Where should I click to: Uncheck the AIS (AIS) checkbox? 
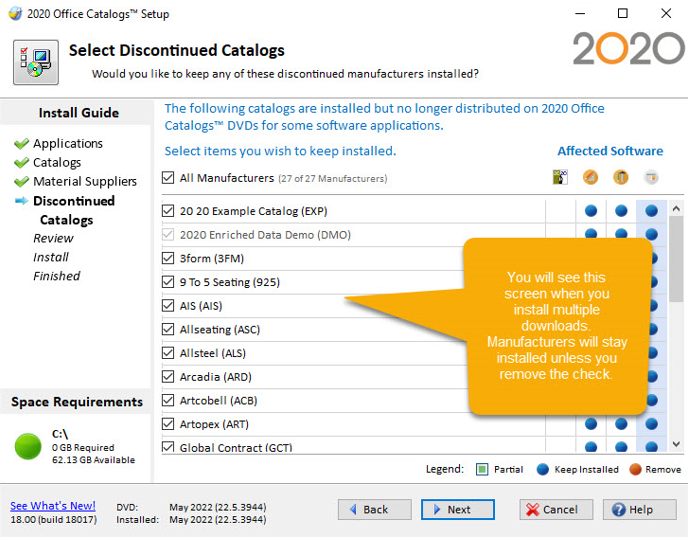pos(168,305)
